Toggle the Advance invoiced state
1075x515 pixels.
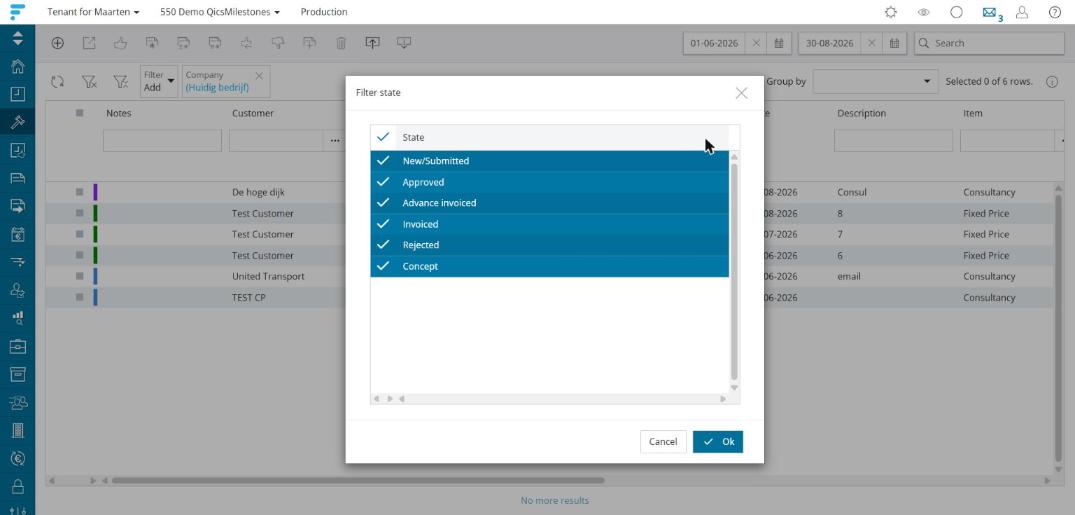point(549,203)
